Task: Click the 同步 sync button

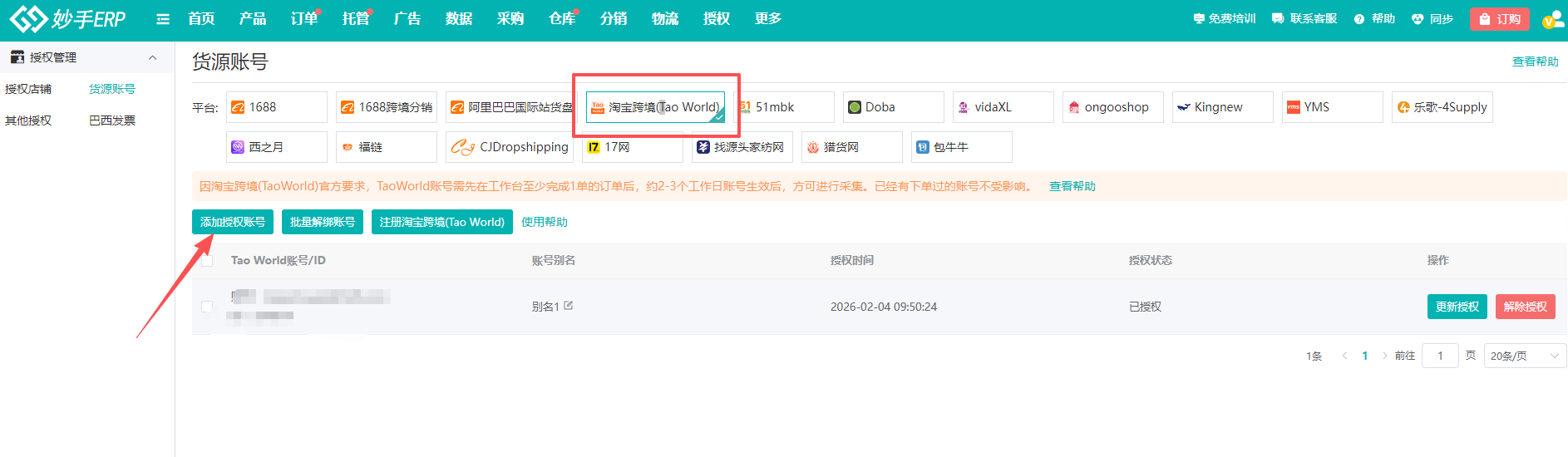Action: 1432,18
